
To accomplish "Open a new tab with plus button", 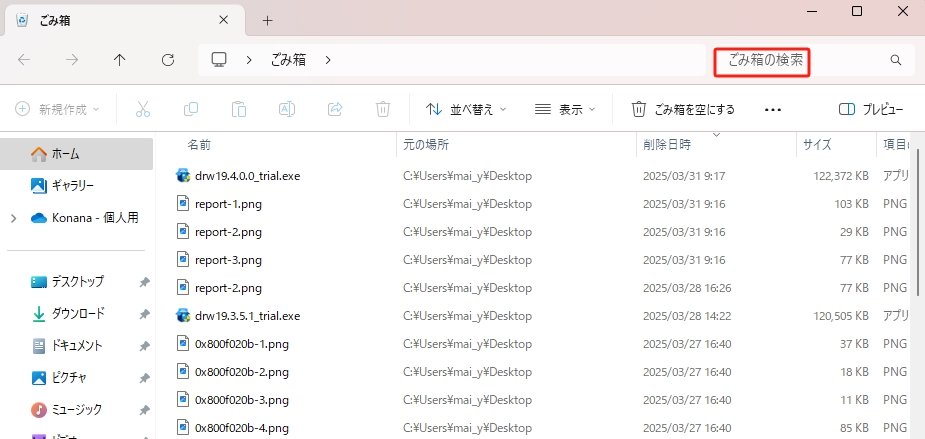I will (x=267, y=20).
